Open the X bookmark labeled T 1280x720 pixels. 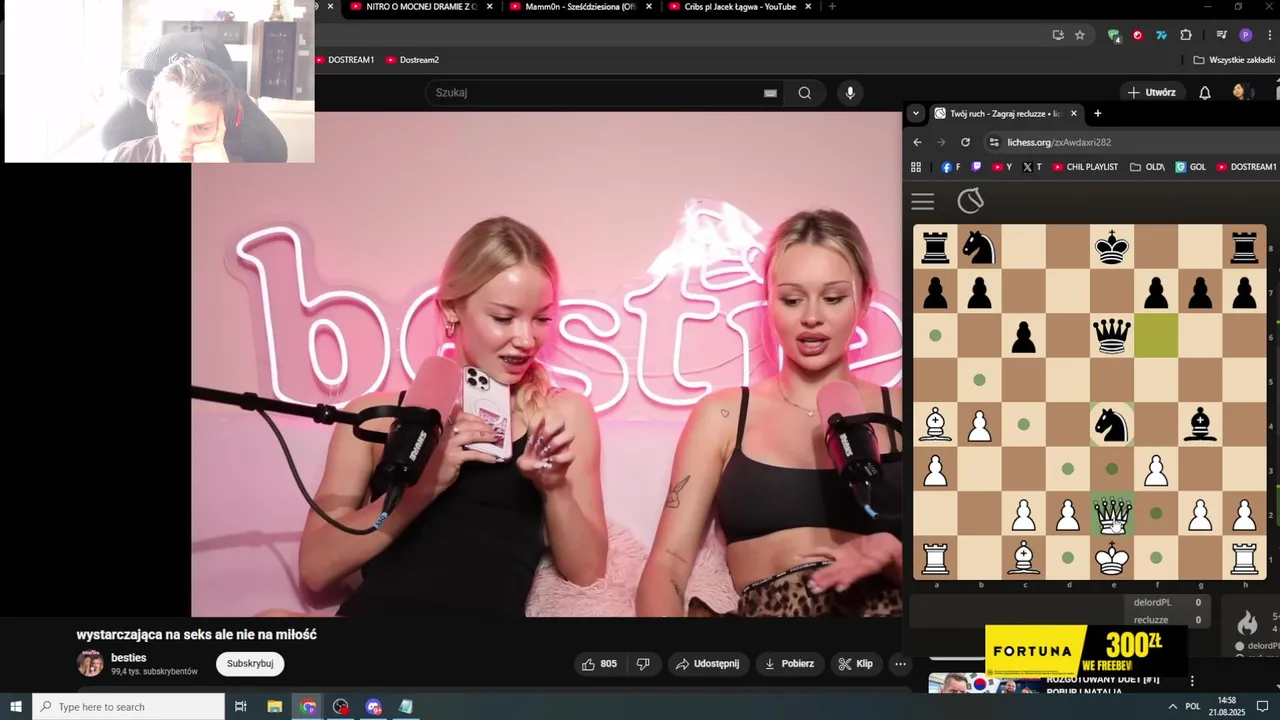[1032, 167]
